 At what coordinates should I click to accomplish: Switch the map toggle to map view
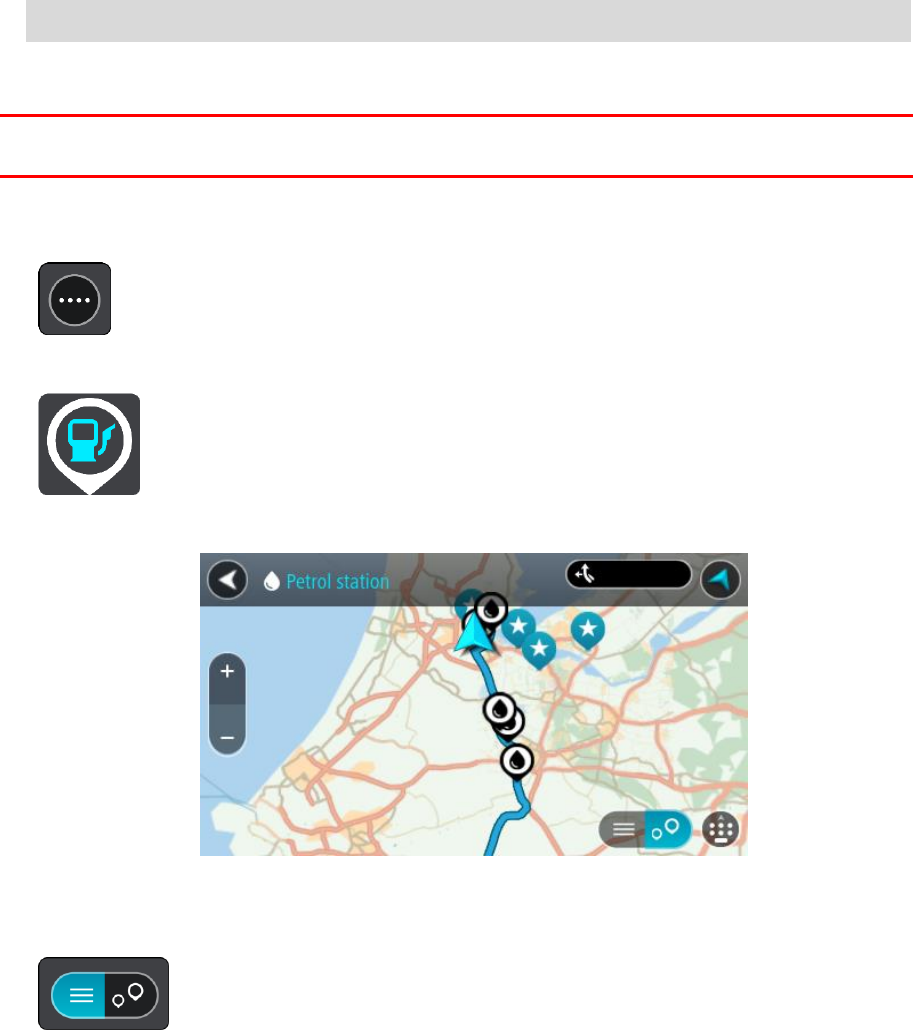click(668, 830)
